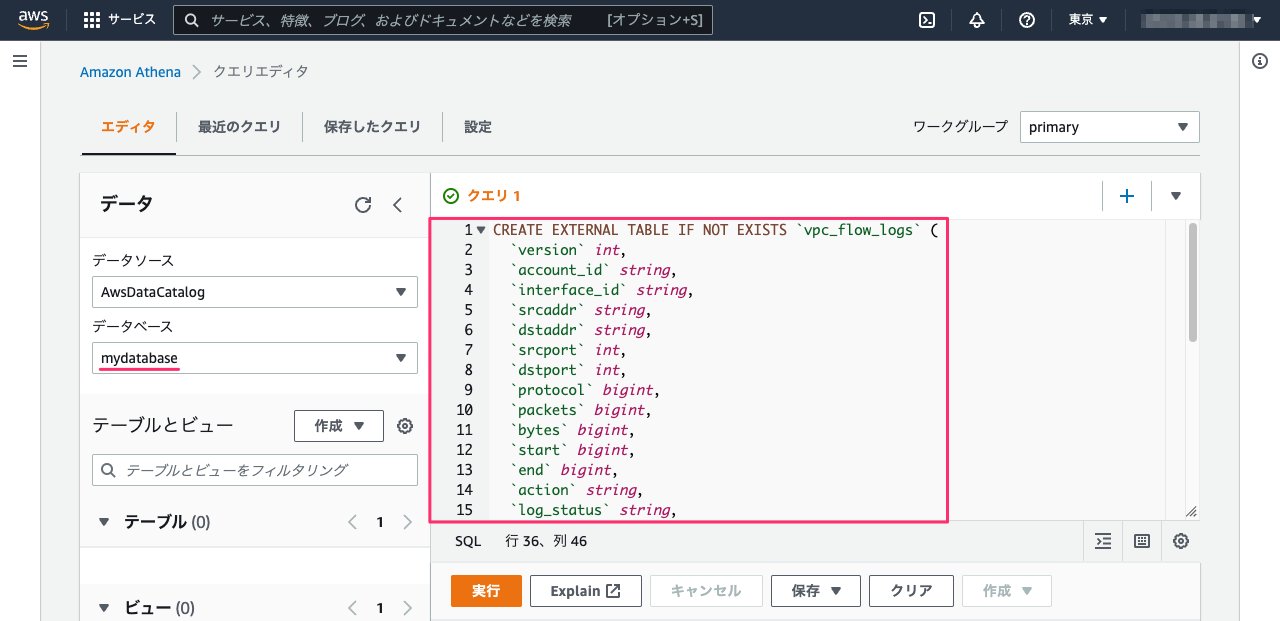Open the help question mark menu

(x=1027, y=20)
